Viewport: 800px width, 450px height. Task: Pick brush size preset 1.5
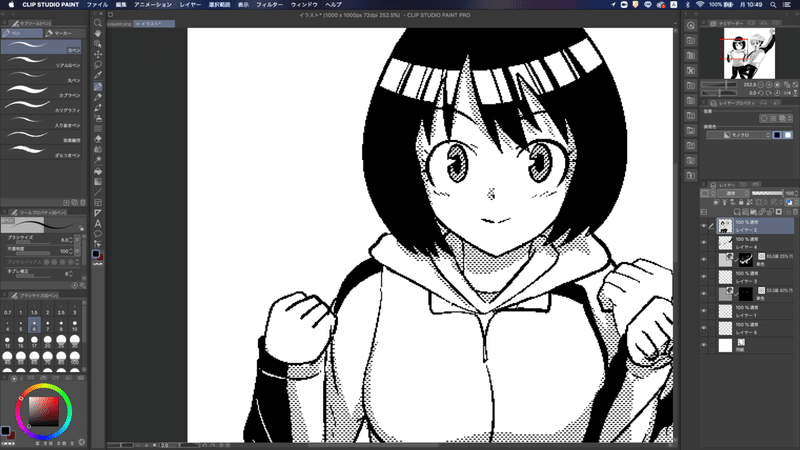coord(34,310)
